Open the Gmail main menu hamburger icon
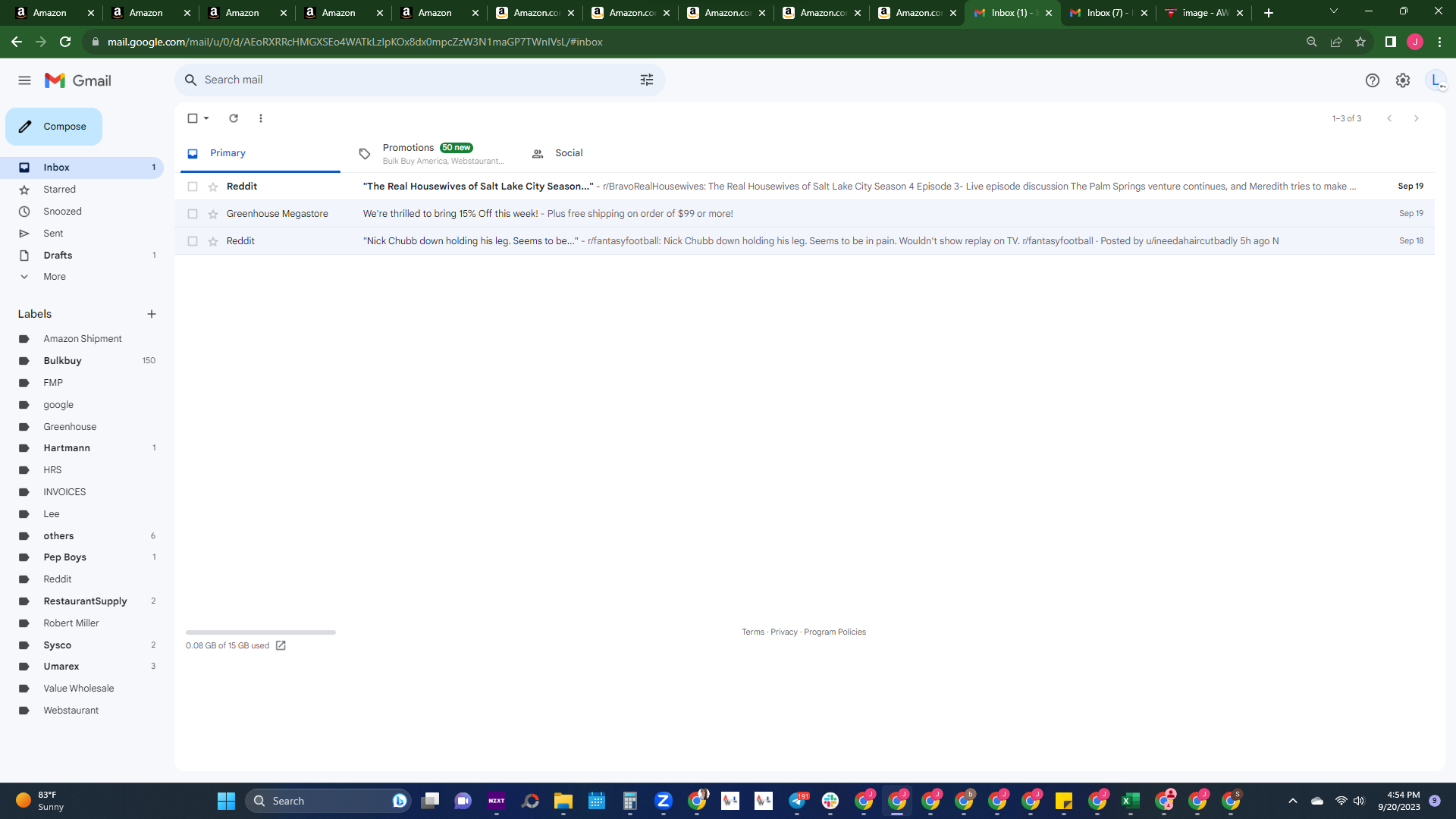1456x819 pixels. (x=24, y=80)
